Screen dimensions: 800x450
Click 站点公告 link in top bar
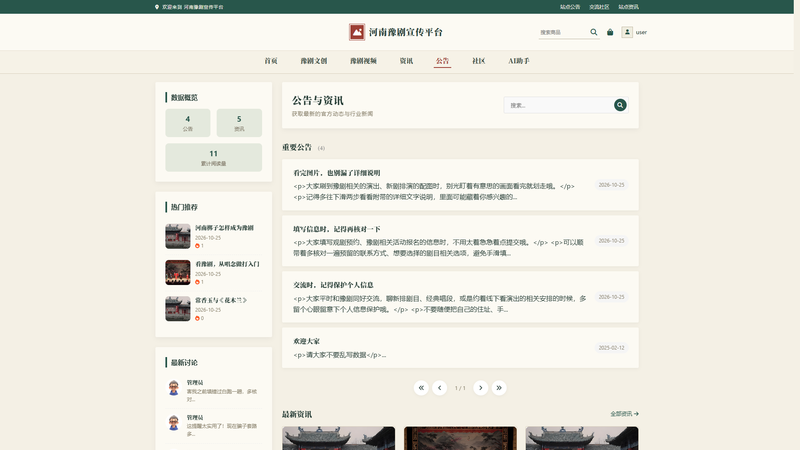pyautogui.click(x=570, y=7)
